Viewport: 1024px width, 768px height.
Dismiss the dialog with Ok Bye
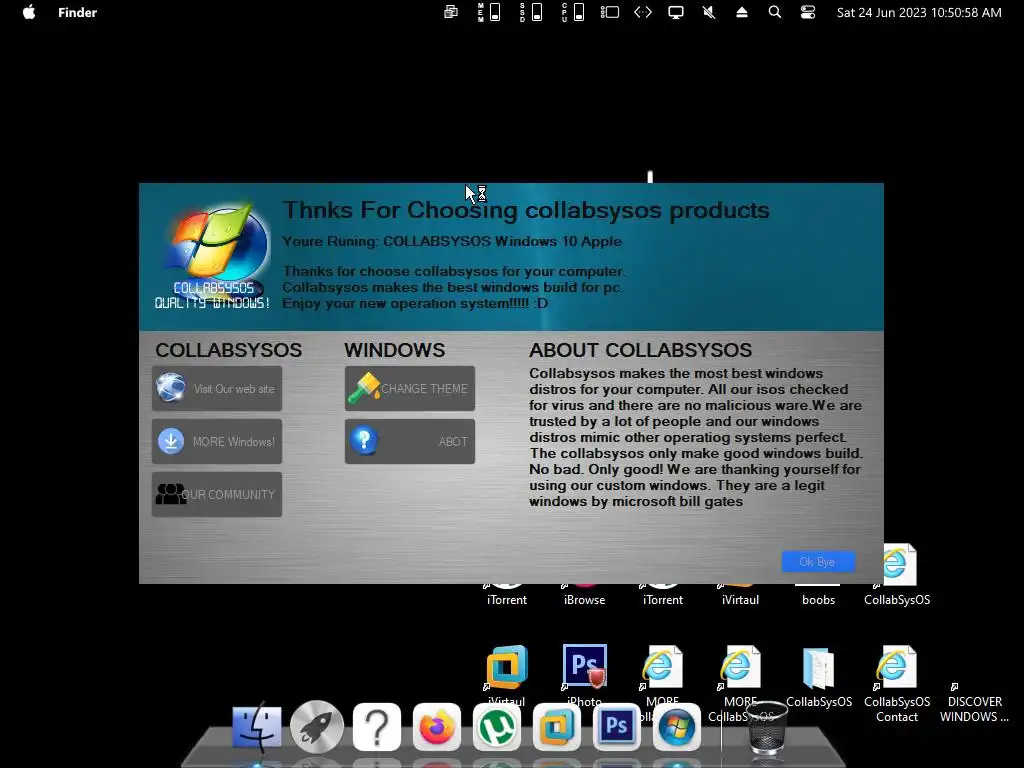click(818, 562)
